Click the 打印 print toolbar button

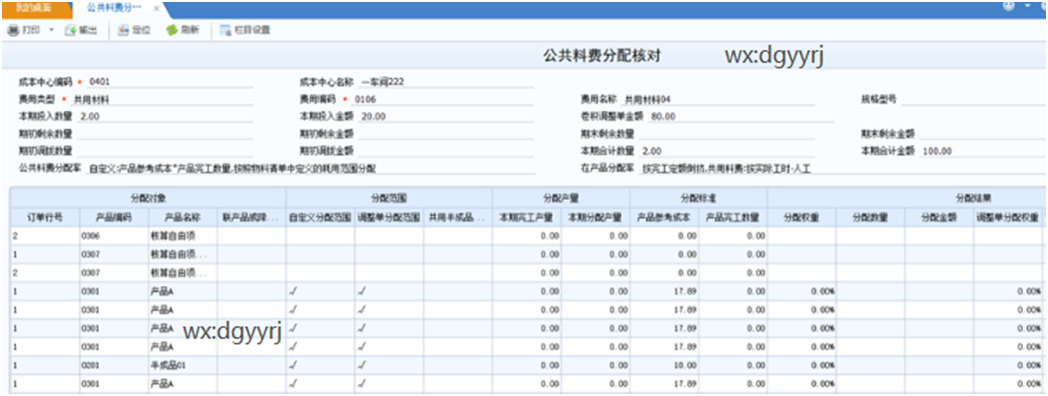[x=25, y=30]
